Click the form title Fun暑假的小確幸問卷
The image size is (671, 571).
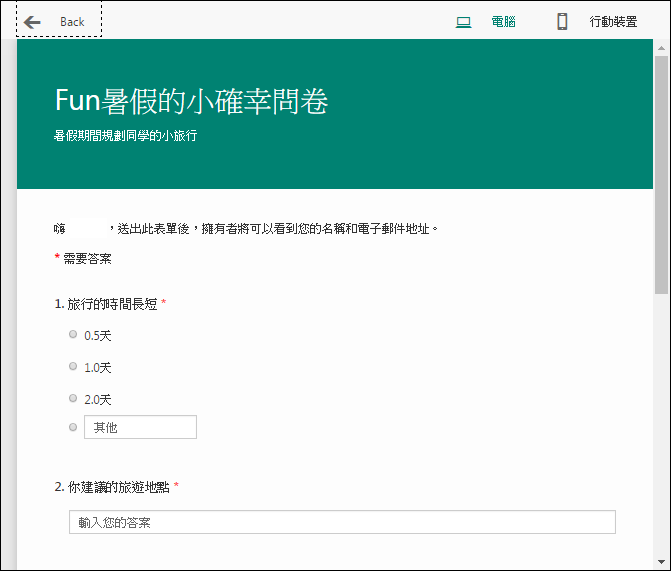191,101
